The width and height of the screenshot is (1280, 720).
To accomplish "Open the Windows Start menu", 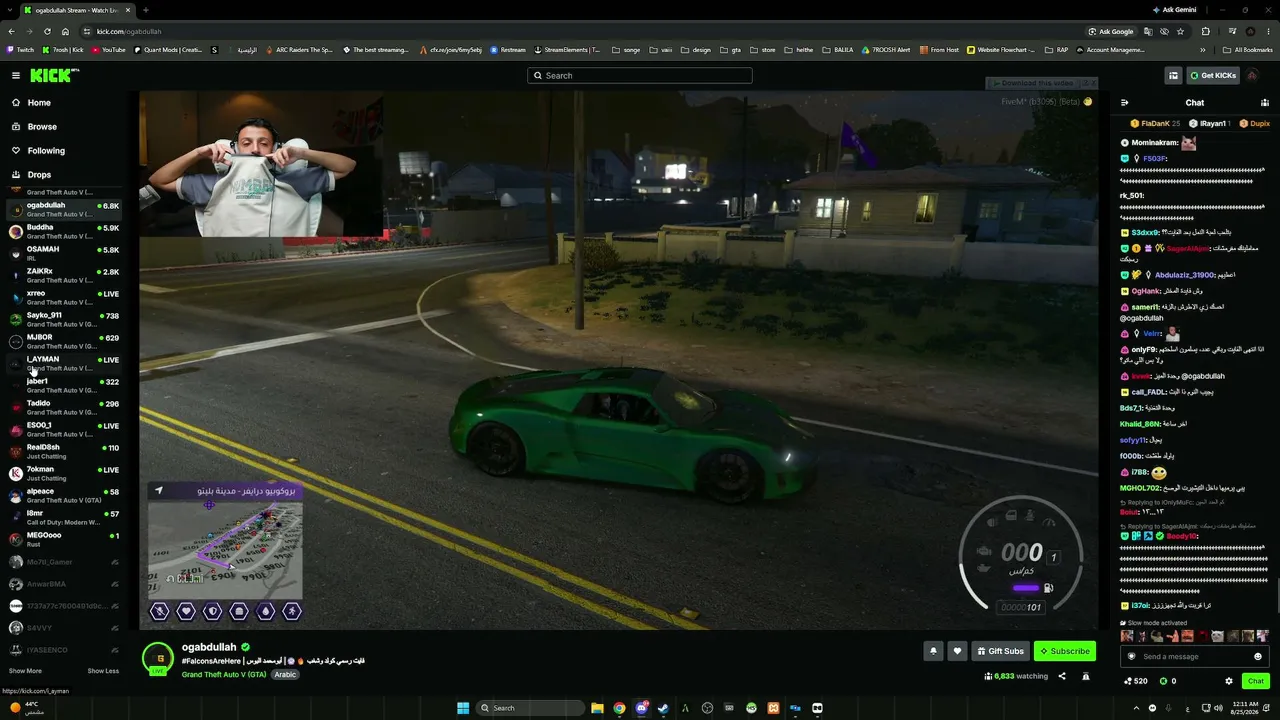I will [x=463, y=708].
